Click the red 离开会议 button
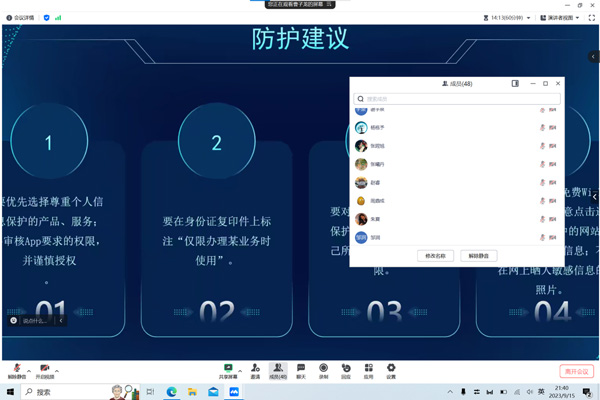600x400 pixels. click(576, 371)
